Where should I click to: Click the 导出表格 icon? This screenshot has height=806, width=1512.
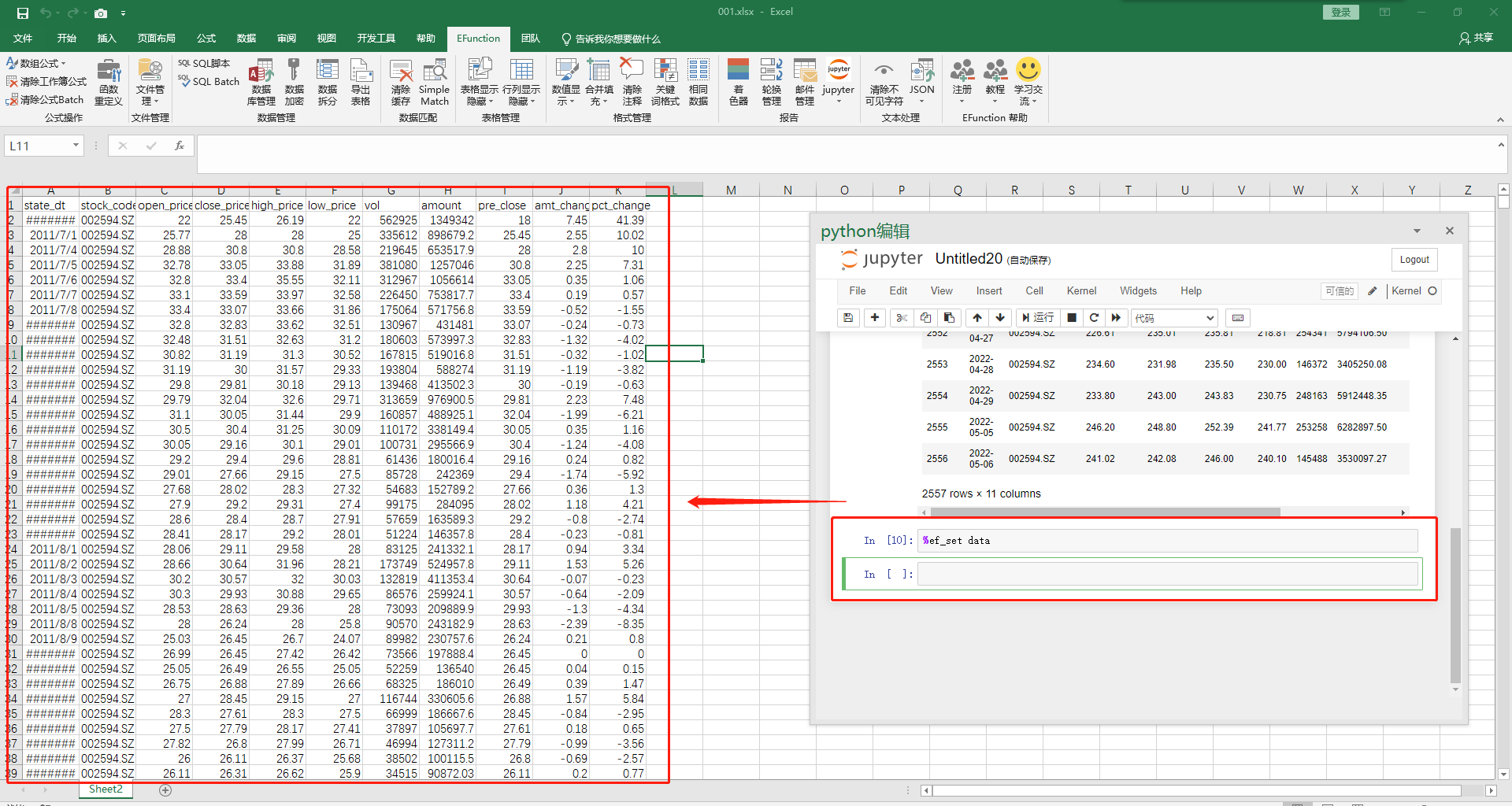pyautogui.click(x=361, y=82)
